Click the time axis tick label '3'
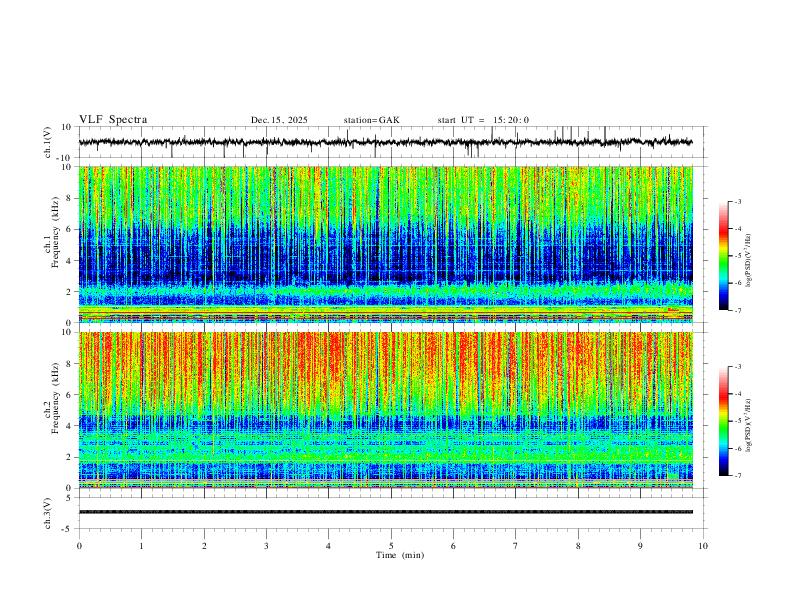Image resolution: width=792 pixels, height=612 pixels. tap(266, 546)
